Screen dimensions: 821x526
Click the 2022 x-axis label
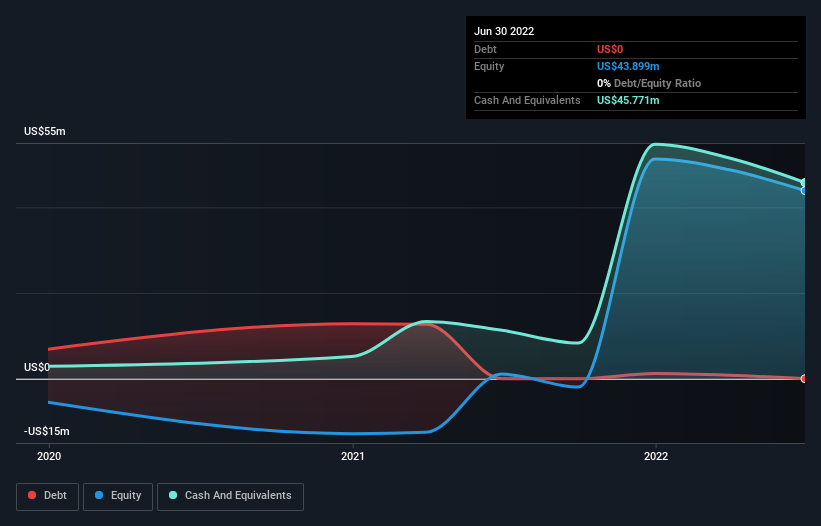click(x=656, y=456)
